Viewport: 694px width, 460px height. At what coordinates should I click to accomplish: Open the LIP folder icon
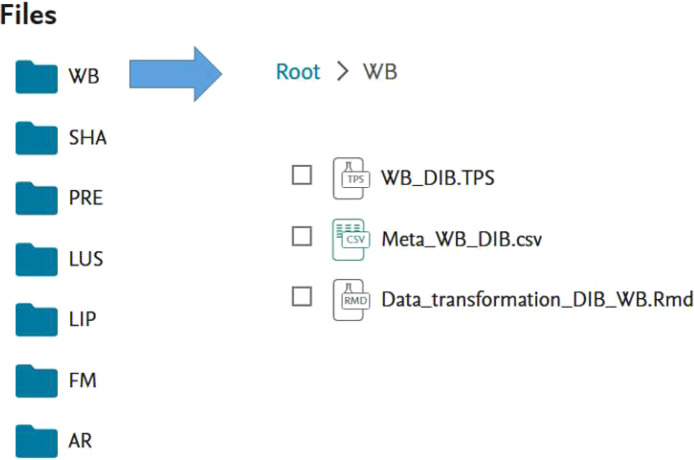tap(36, 320)
